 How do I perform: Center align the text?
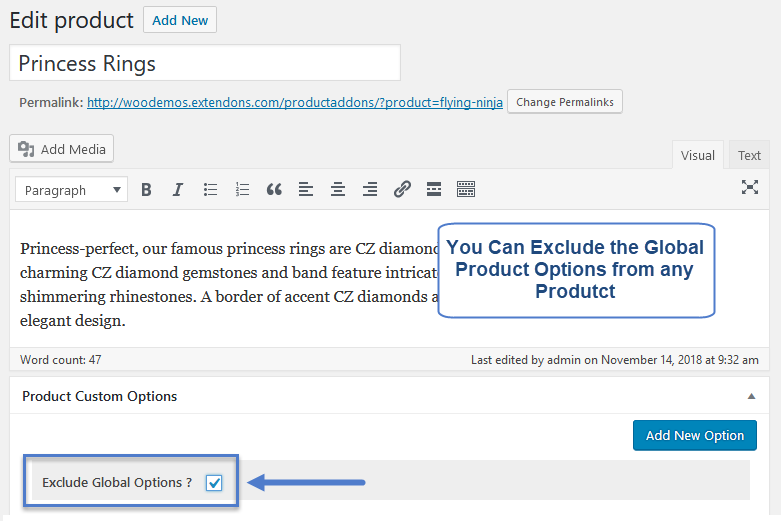338,189
